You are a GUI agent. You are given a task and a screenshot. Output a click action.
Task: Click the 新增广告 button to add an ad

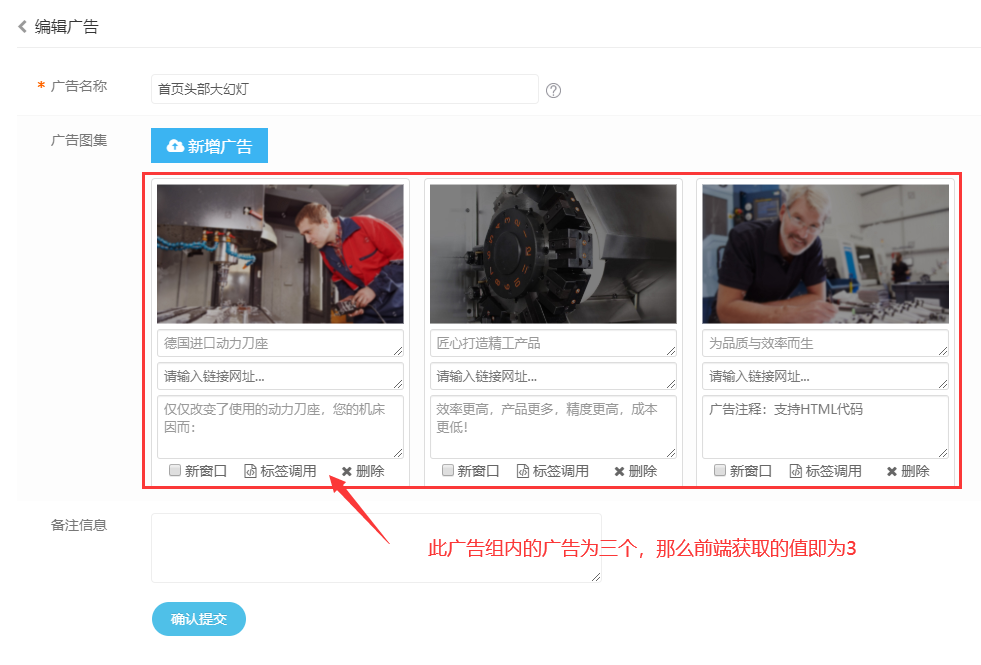click(209, 145)
